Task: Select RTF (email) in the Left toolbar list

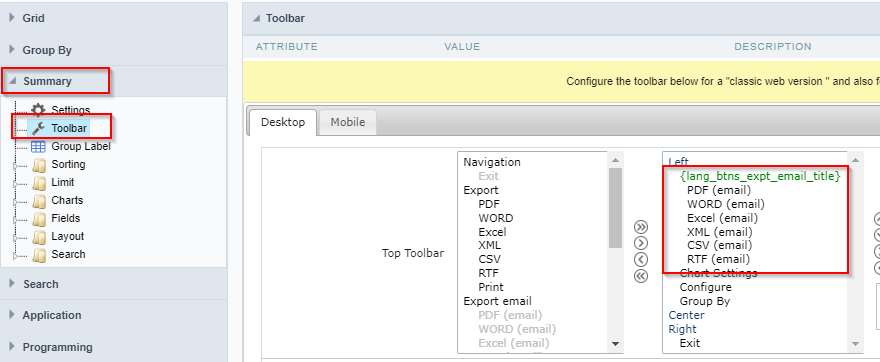Action: tap(718, 259)
